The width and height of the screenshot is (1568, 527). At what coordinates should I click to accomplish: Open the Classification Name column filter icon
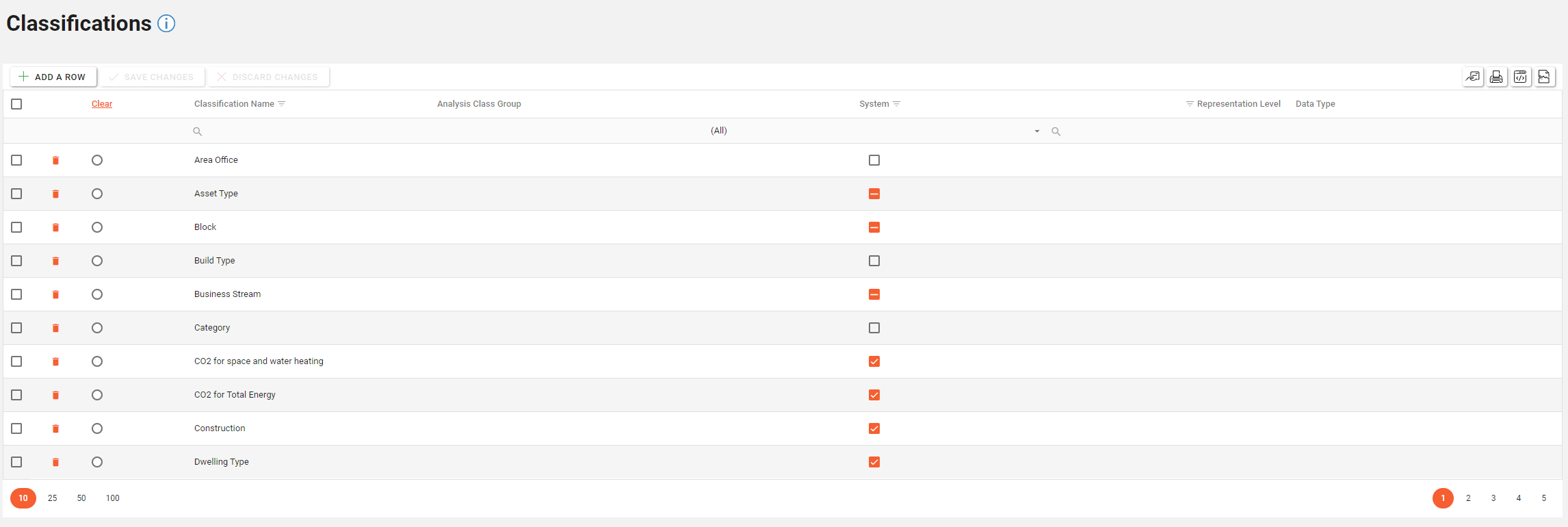click(x=282, y=104)
